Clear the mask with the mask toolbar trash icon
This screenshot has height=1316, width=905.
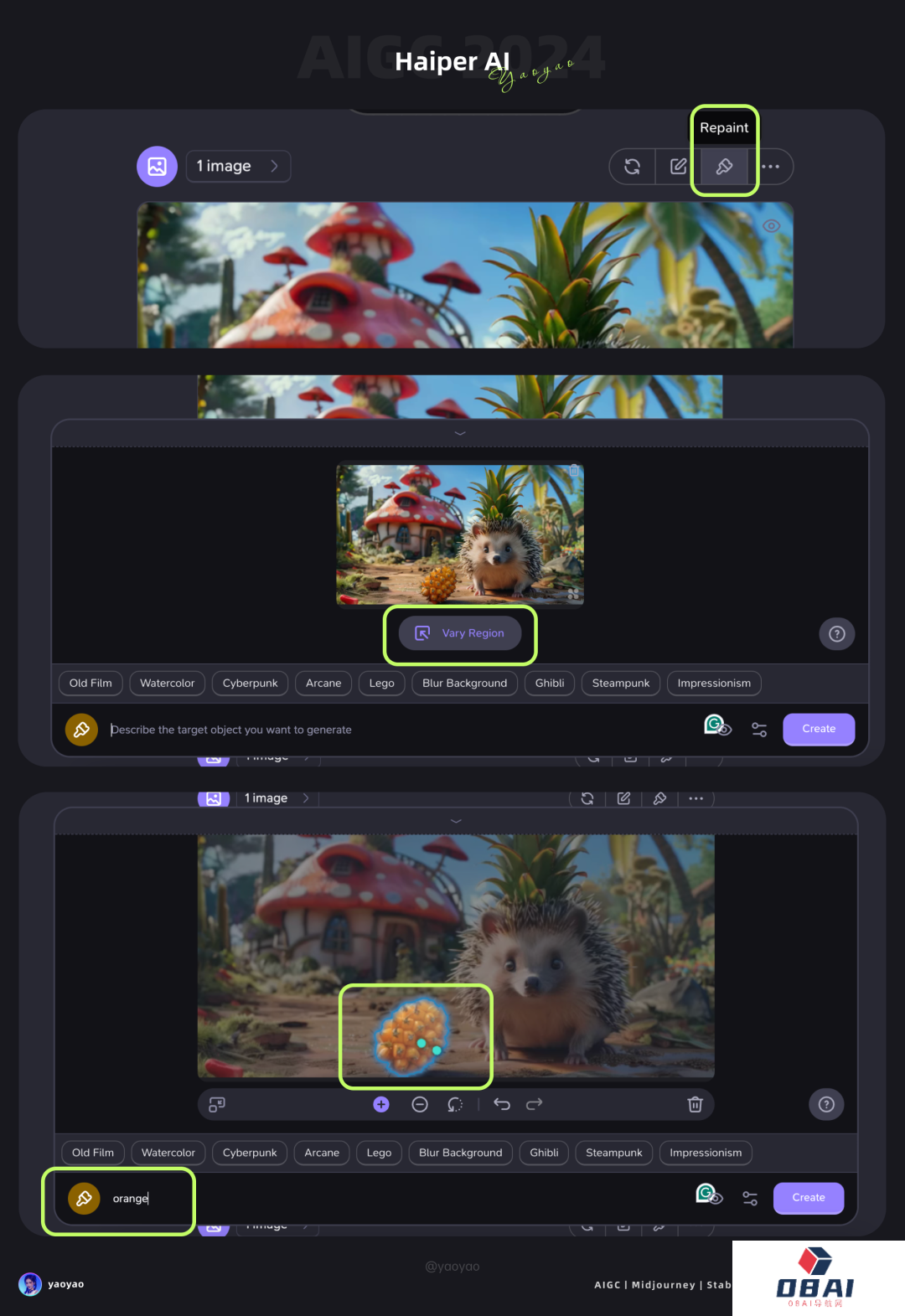[x=695, y=1105]
